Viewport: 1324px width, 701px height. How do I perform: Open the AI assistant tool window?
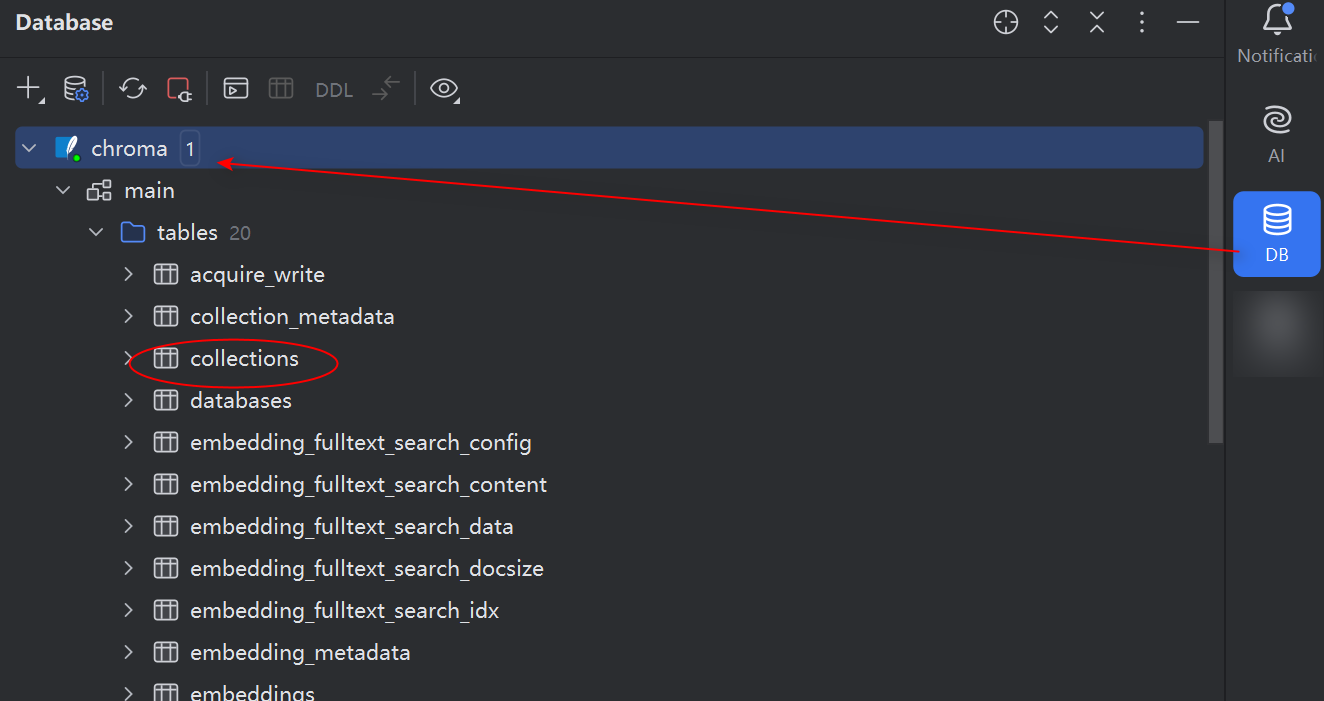tap(1277, 133)
